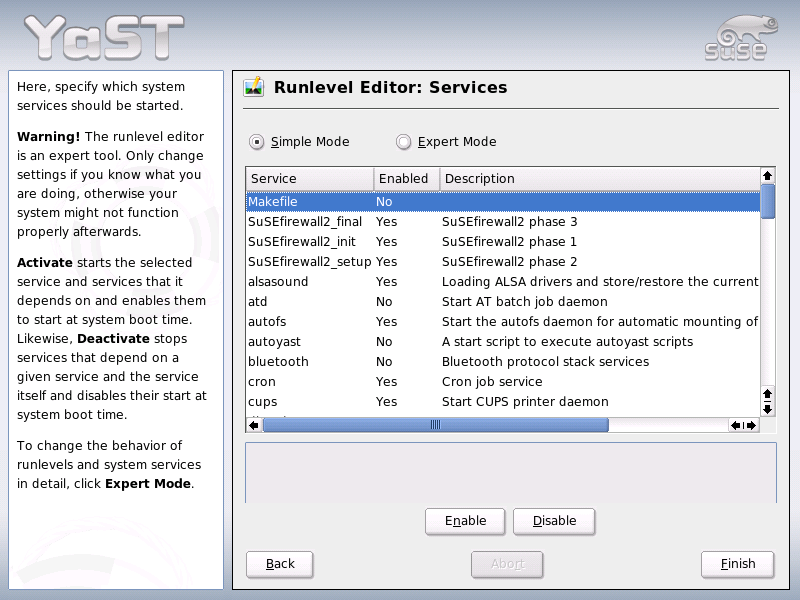The height and width of the screenshot is (600, 800).
Task: Click the up arrow of the vertical scrollbar
Action: tap(767, 176)
